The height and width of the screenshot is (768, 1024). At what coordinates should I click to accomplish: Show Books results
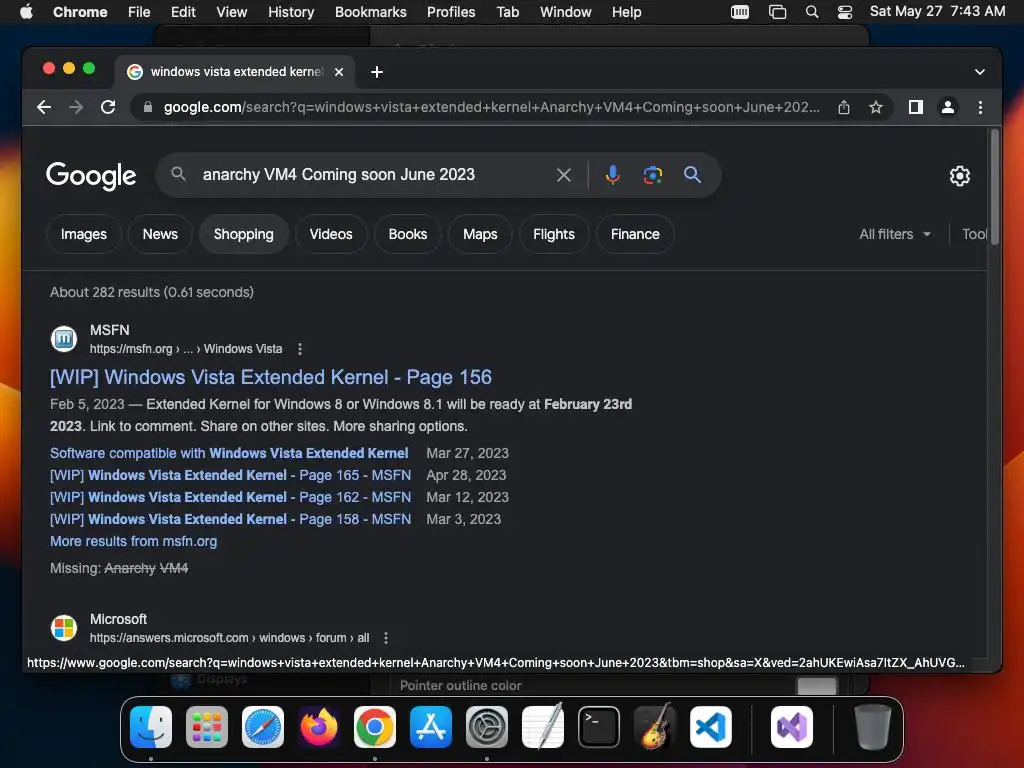tap(408, 234)
